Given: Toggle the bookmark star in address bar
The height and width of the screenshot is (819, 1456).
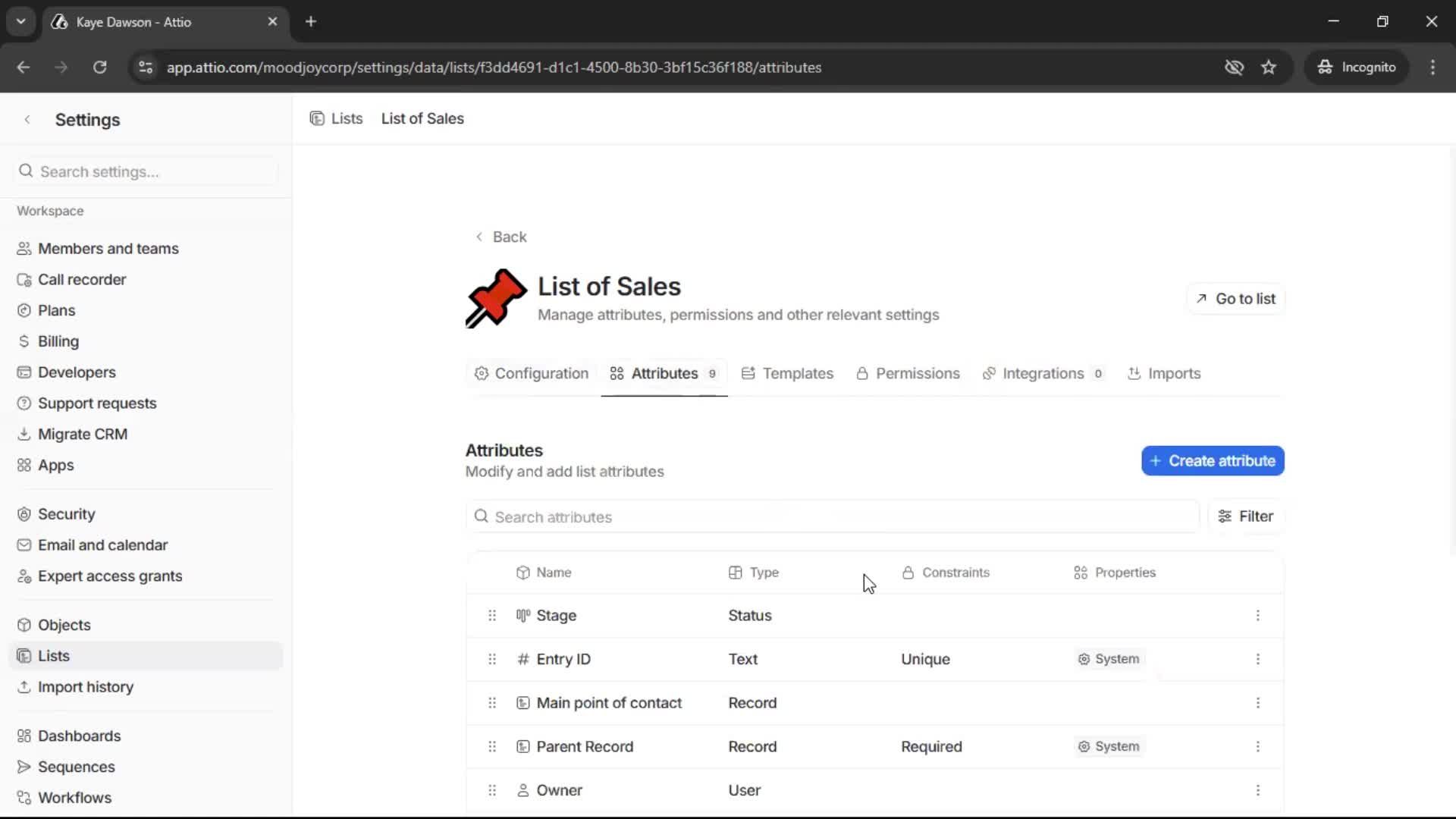Looking at the screenshot, I should [1269, 67].
